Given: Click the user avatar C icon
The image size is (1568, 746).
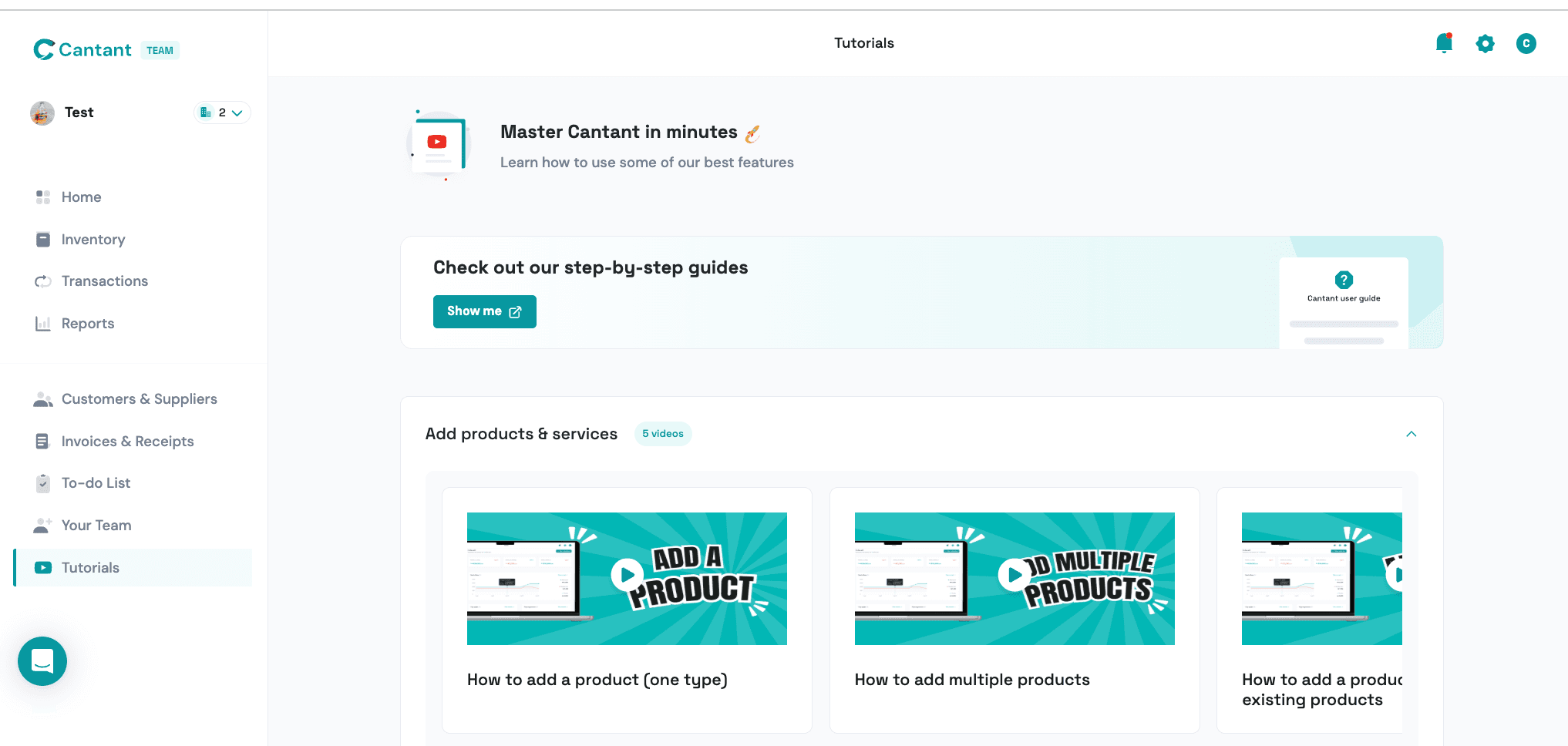Looking at the screenshot, I should click(x=1526, y=43).
